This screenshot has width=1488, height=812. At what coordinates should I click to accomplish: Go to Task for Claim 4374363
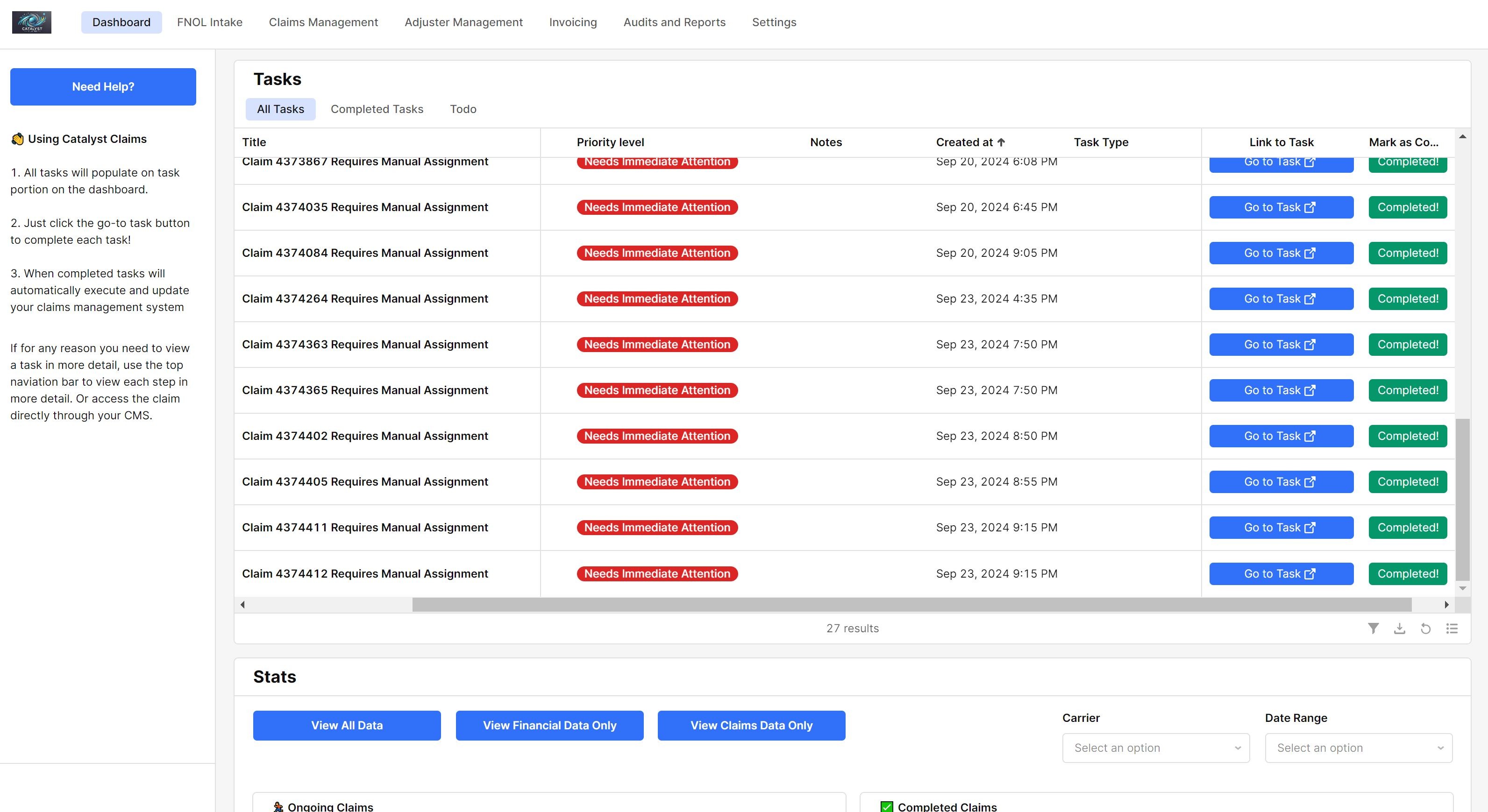[x=1281, y=344]
